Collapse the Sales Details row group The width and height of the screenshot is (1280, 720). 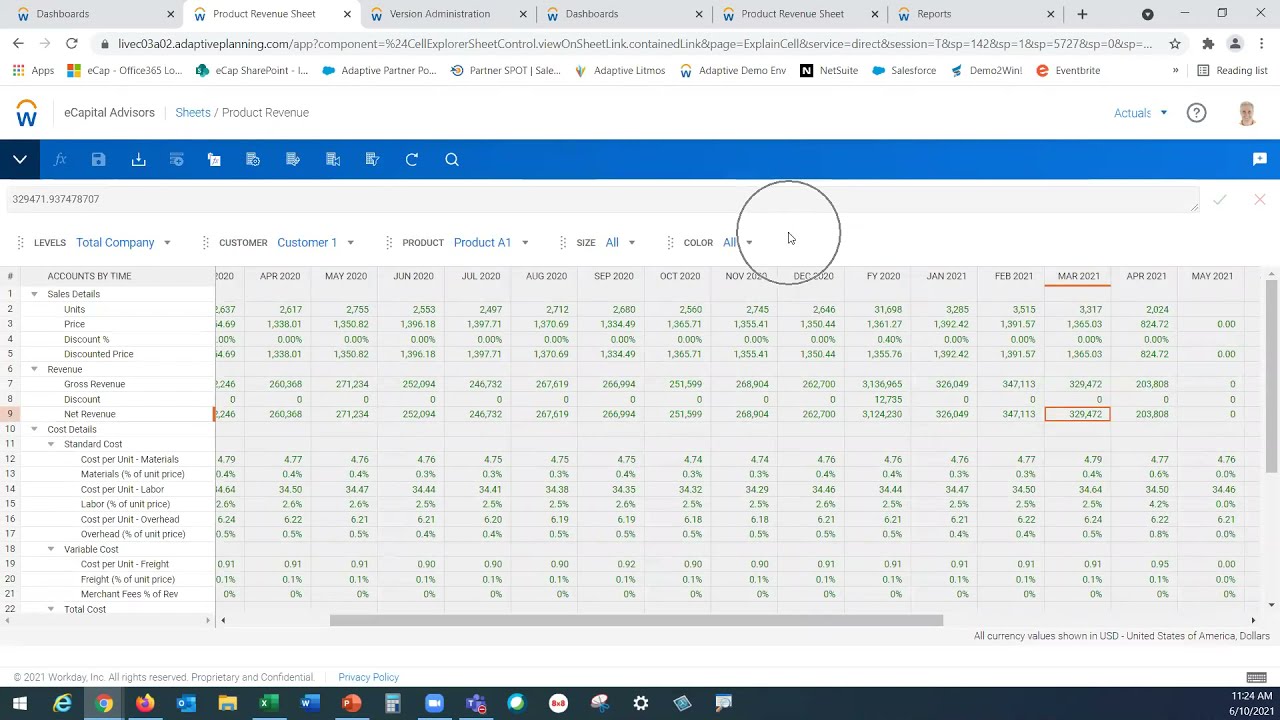click(x=34, y=294)
